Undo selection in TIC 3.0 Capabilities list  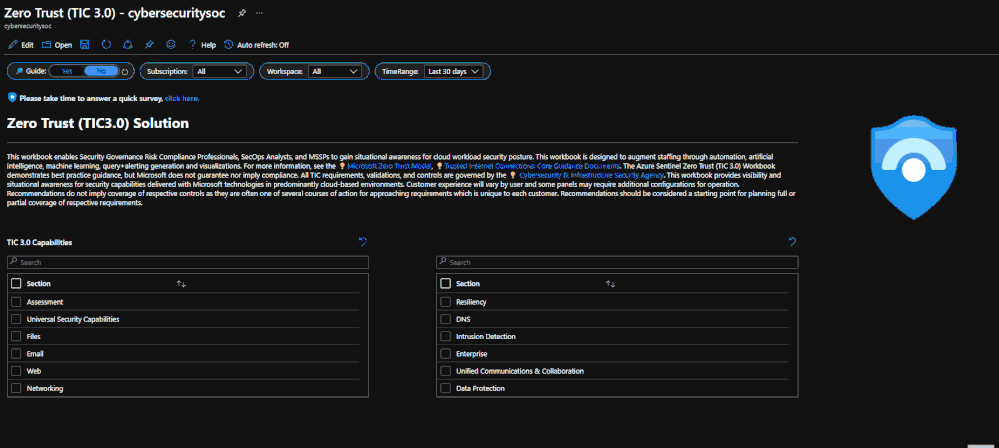tap(363, 241)
